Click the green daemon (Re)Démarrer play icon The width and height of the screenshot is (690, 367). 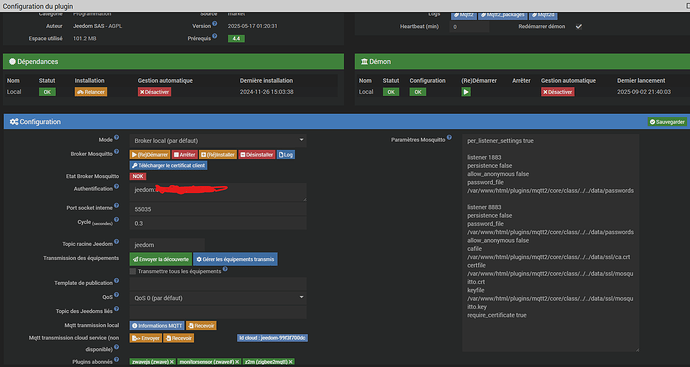click(x=466, y=92)
